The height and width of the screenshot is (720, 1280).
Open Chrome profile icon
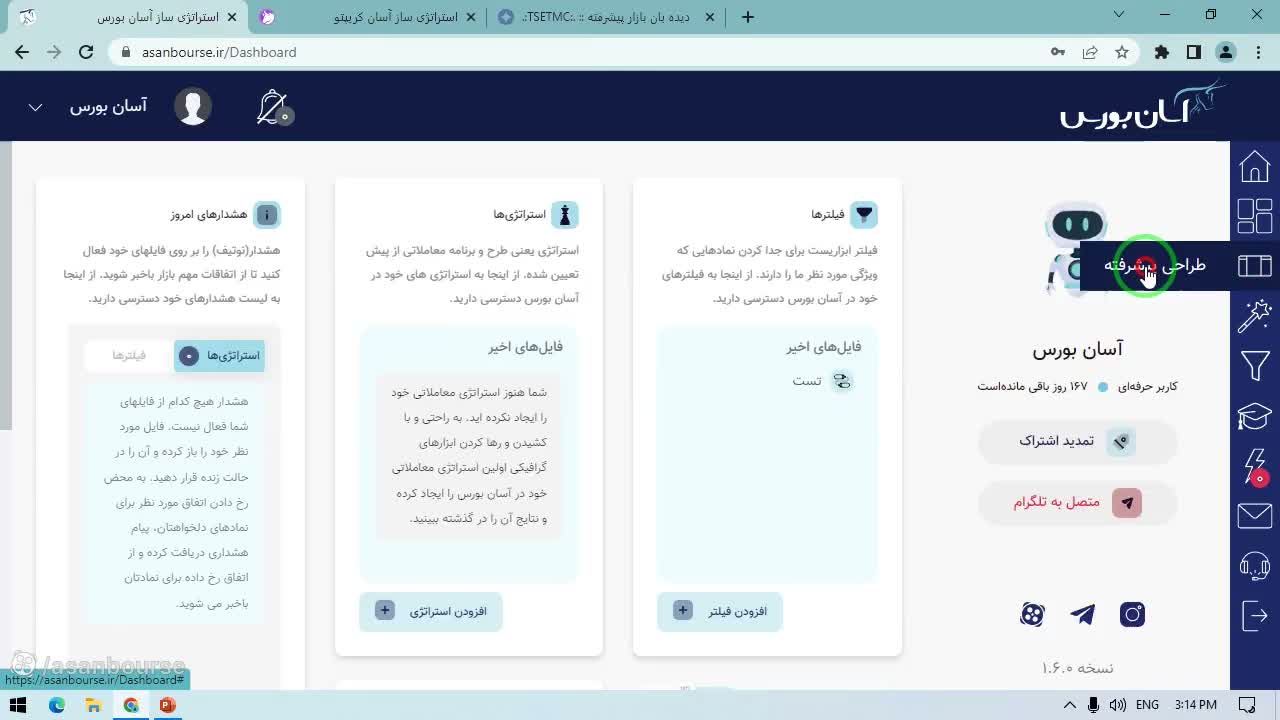(x=1225, y=52)
